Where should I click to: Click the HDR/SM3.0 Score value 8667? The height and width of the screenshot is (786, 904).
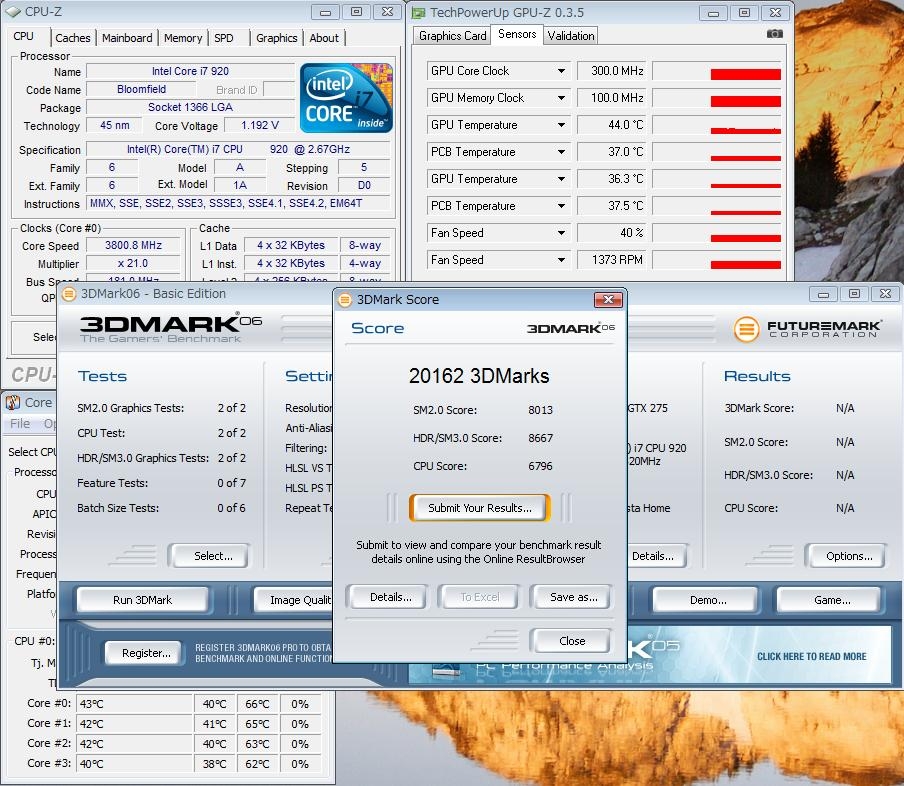540,438
